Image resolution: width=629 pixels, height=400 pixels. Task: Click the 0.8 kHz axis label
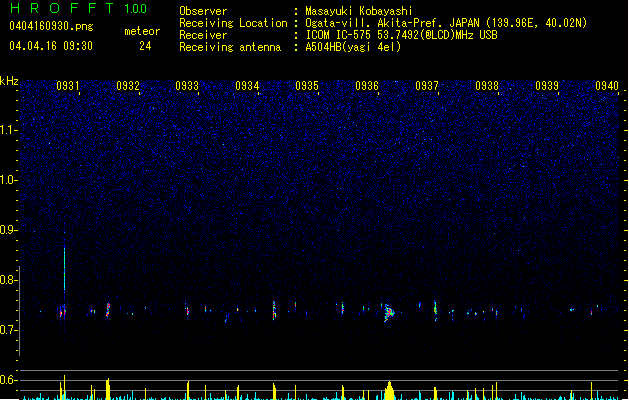point(9,280)
